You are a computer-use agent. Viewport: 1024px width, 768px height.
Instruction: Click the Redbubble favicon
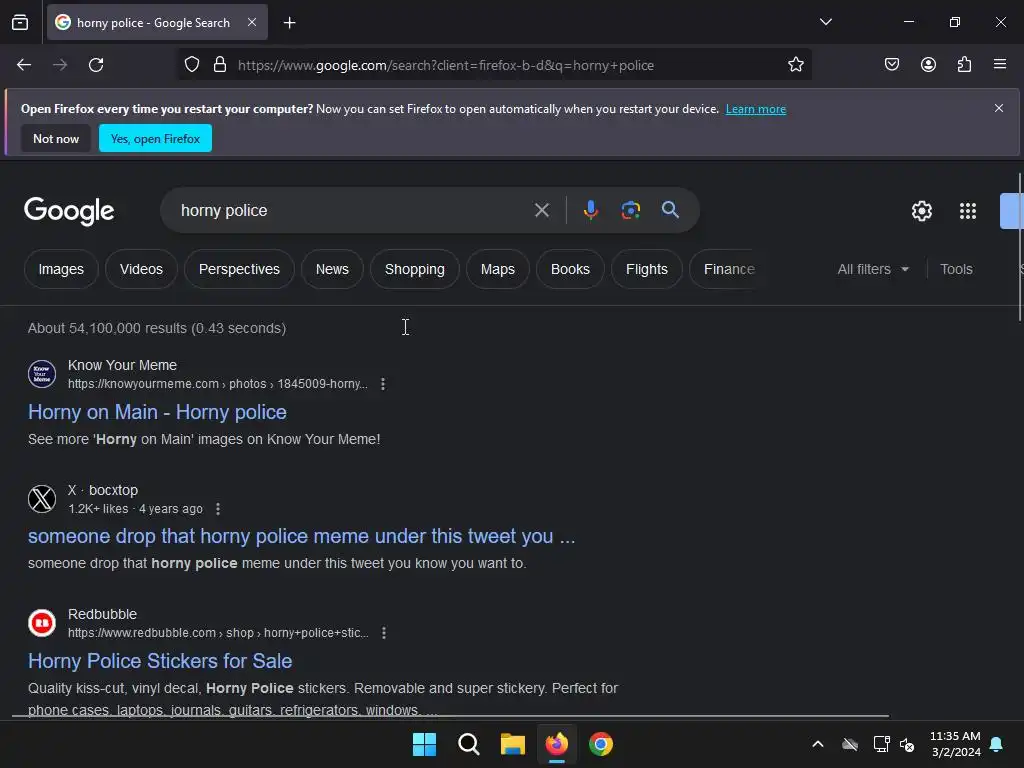click(42, 623)
